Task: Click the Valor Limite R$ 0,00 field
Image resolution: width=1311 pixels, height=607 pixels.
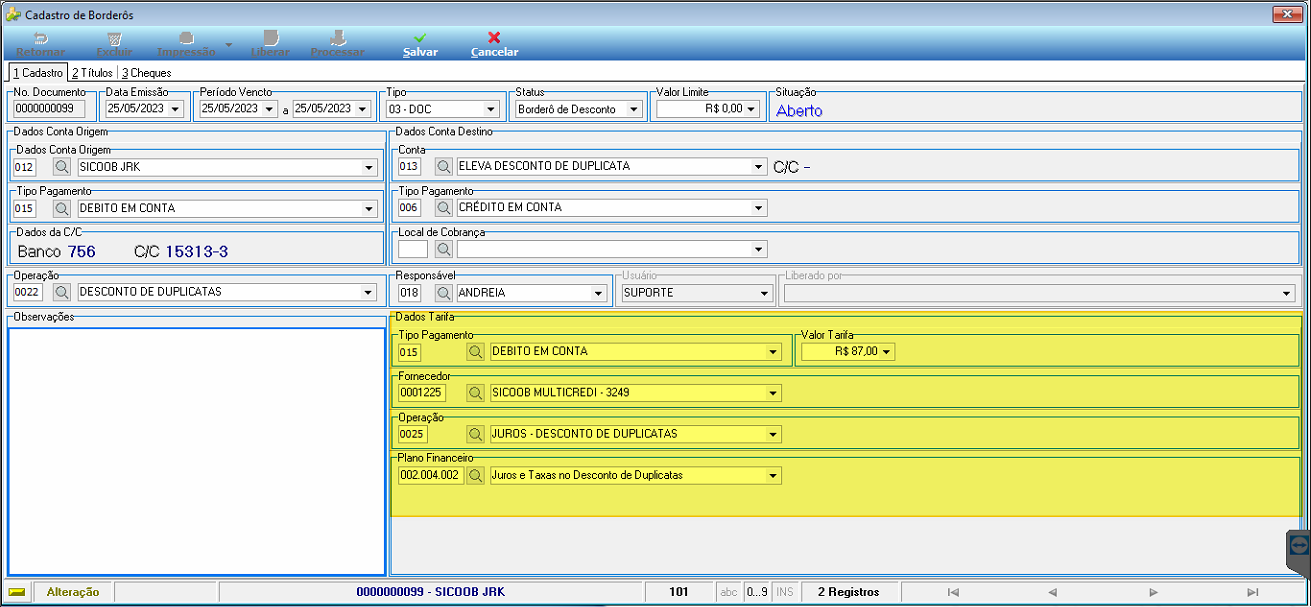Action: point(708,109)
